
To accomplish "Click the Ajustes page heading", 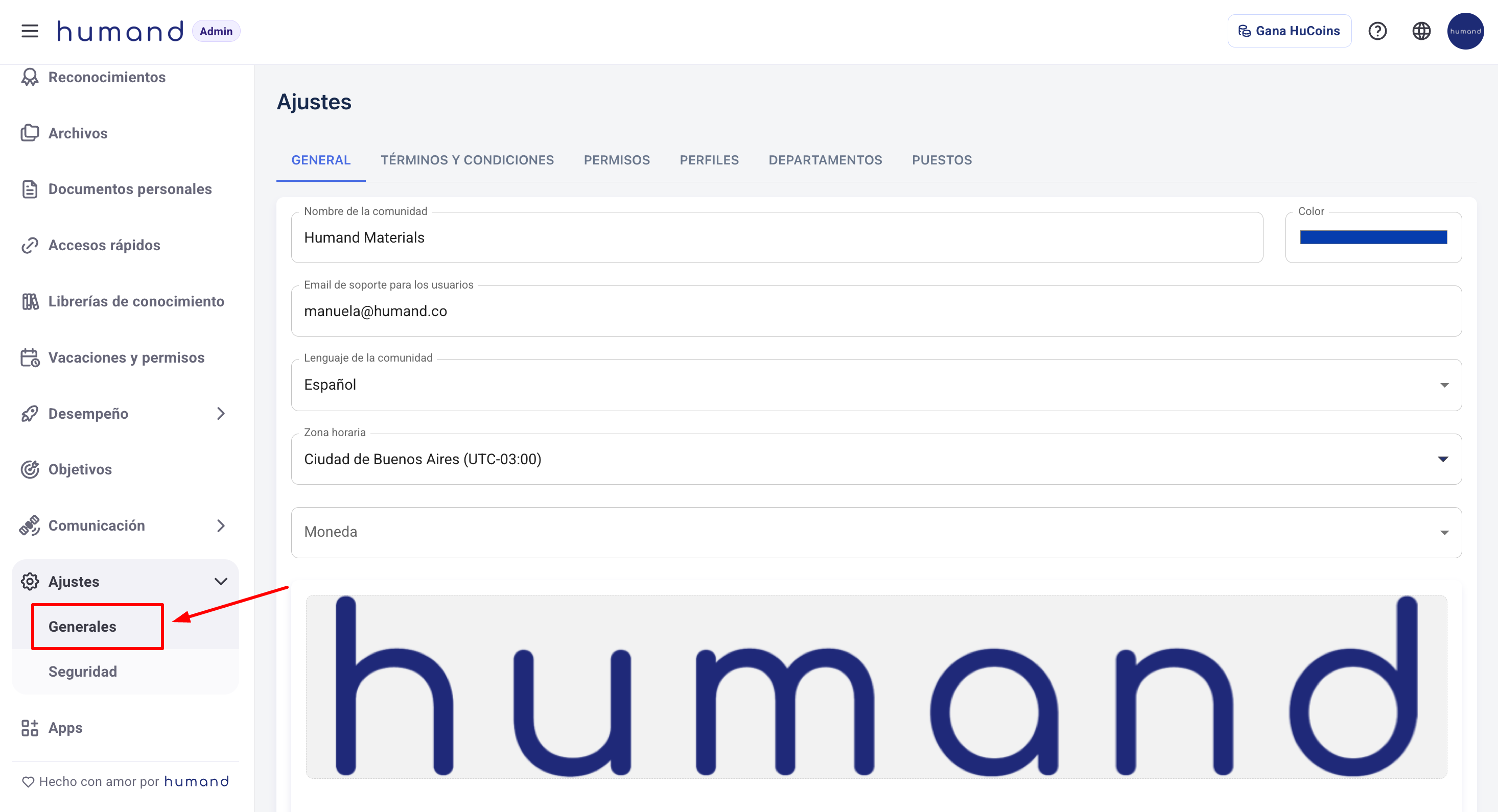I will [x=314, y=102].
